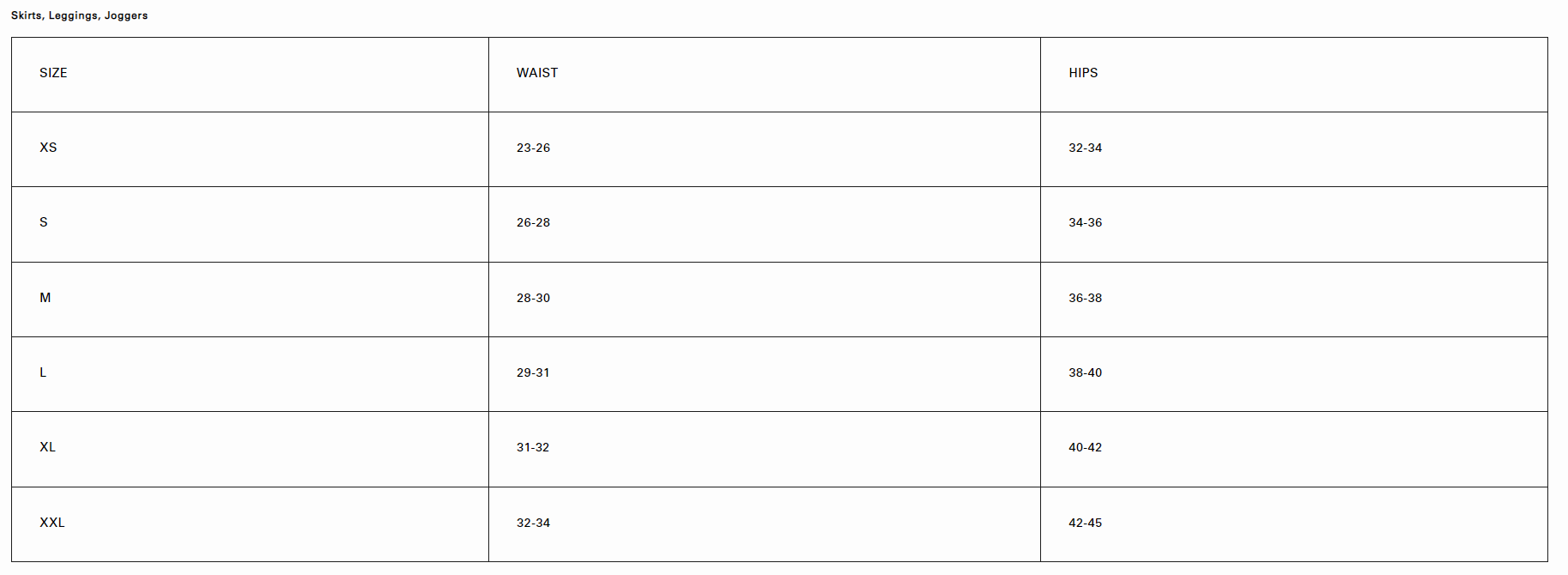
Task: Click the 26-28 waist value
Action: pos(533,222)
